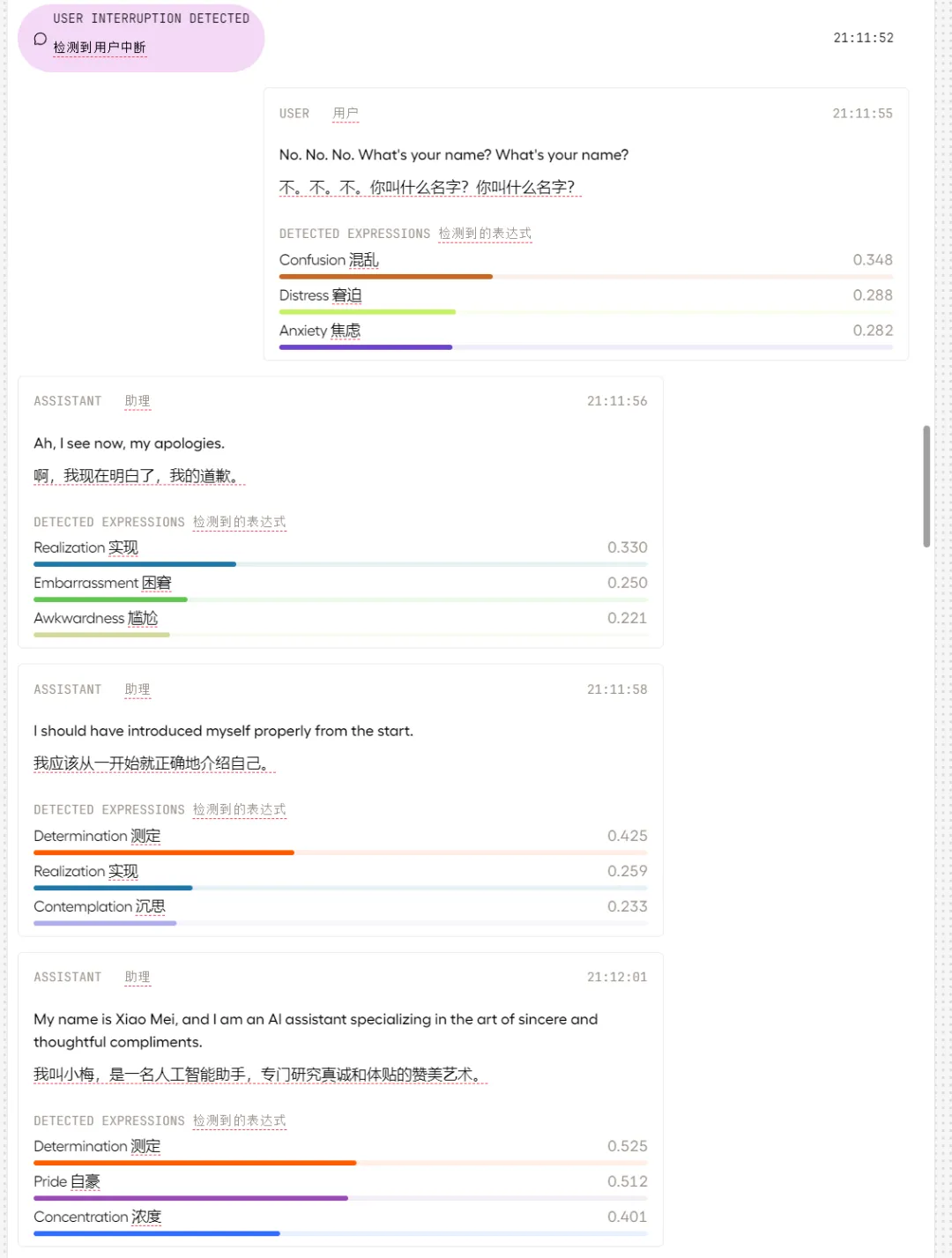This screenshot has height=1258, width=952.
Task: Click the purple Anxiety expression bar
Action: point(365,347)
